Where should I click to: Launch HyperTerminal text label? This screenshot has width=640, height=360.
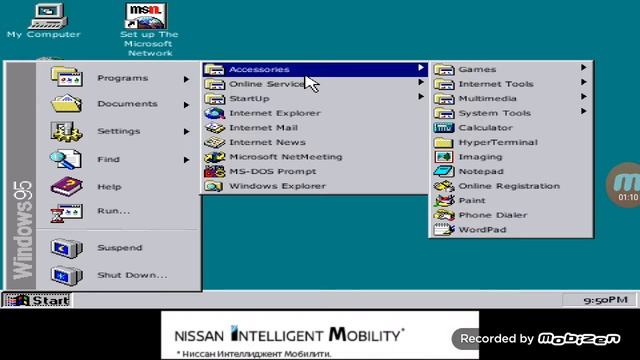point(498,142)
